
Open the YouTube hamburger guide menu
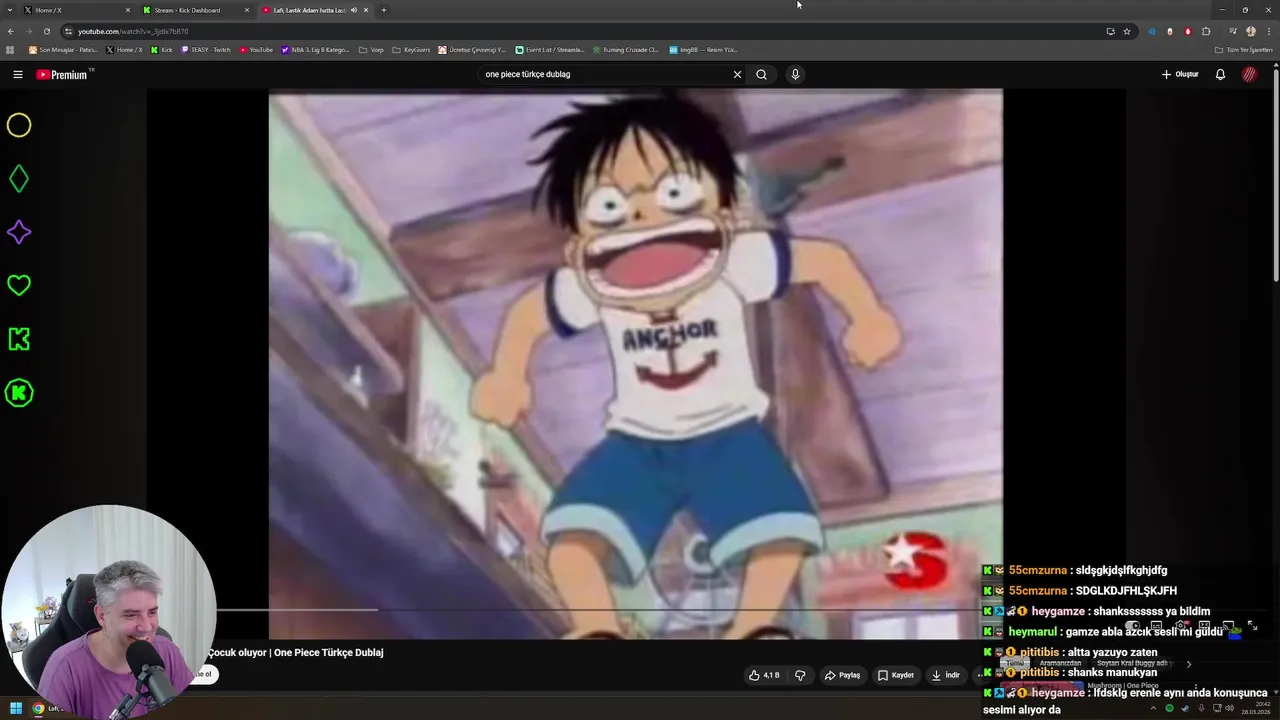click(x=17, y=74)
